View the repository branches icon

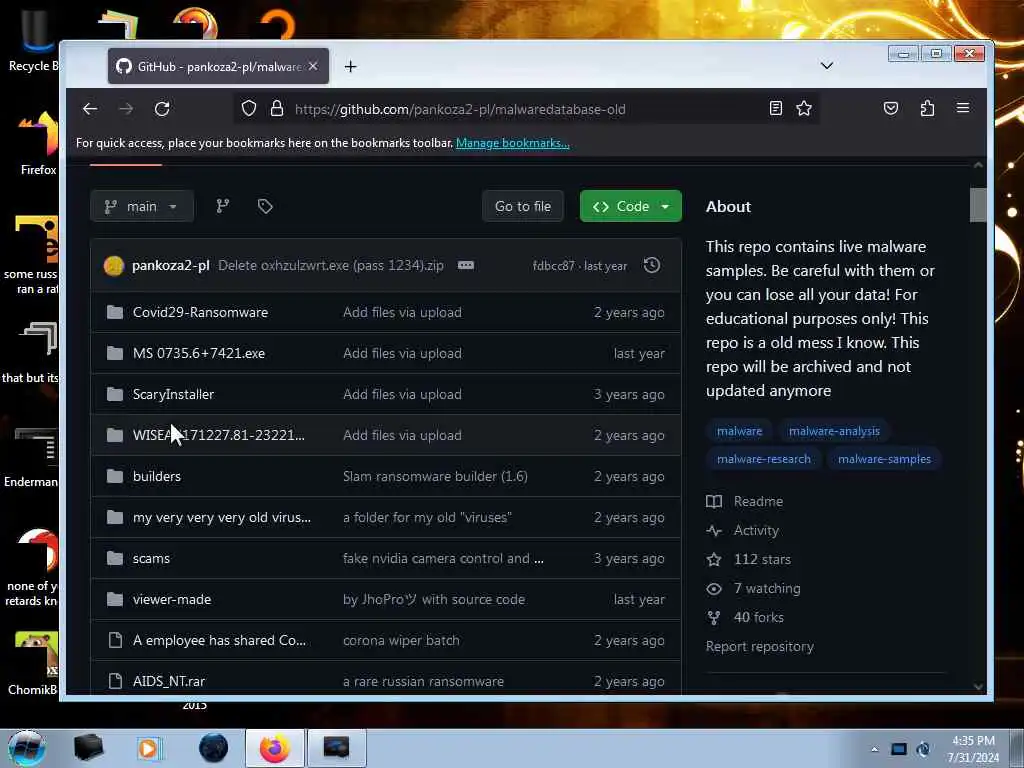(x=223, y=206)
